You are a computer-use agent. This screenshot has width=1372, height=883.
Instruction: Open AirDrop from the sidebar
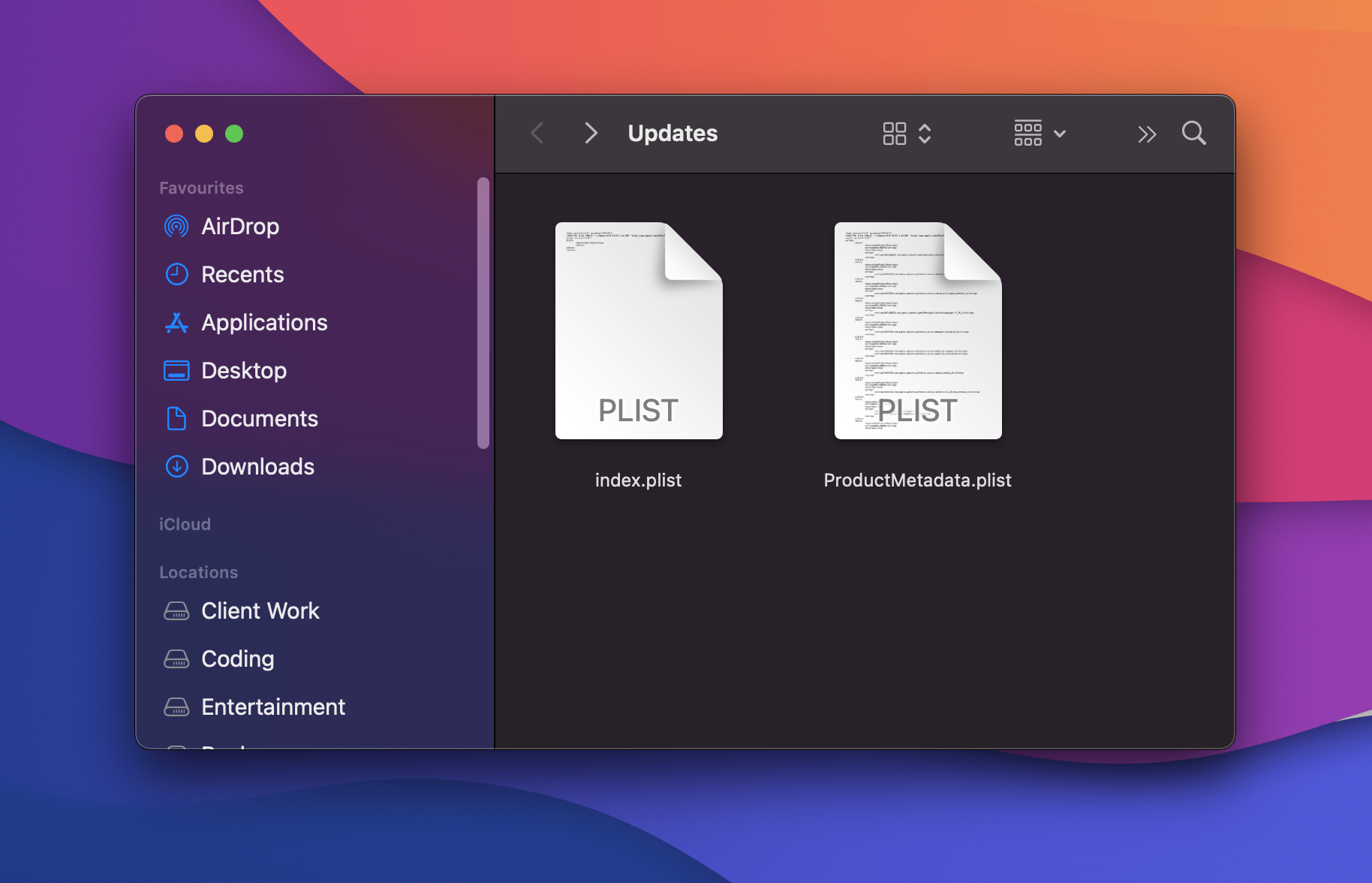point(239,226)
